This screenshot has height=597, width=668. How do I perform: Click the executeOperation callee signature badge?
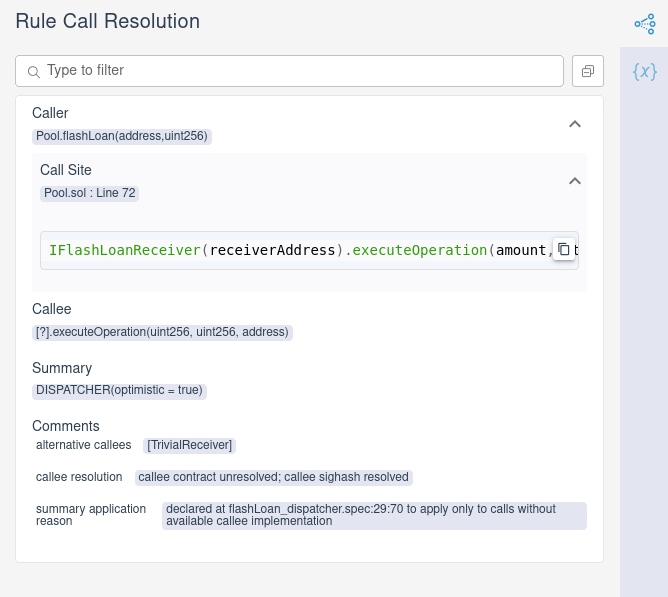tap(162, 332)
